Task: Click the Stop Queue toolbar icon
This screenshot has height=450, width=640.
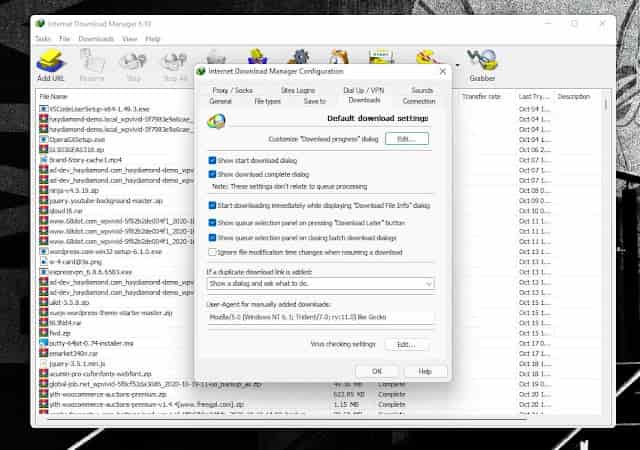Action: pos(426,56)
